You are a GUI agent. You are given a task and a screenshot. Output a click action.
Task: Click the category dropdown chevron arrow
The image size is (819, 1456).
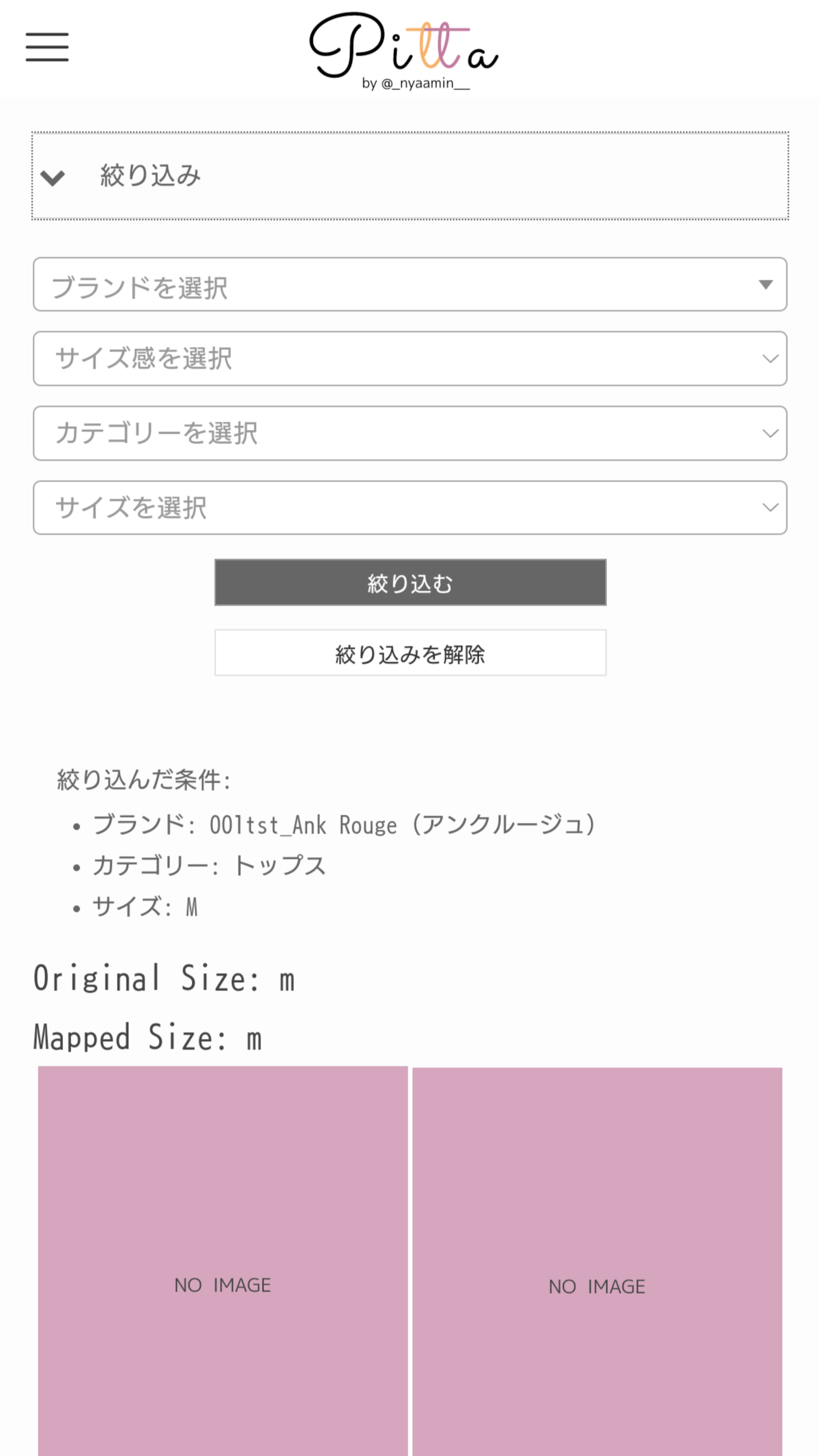pyautogui.click(x=770, y=433)
